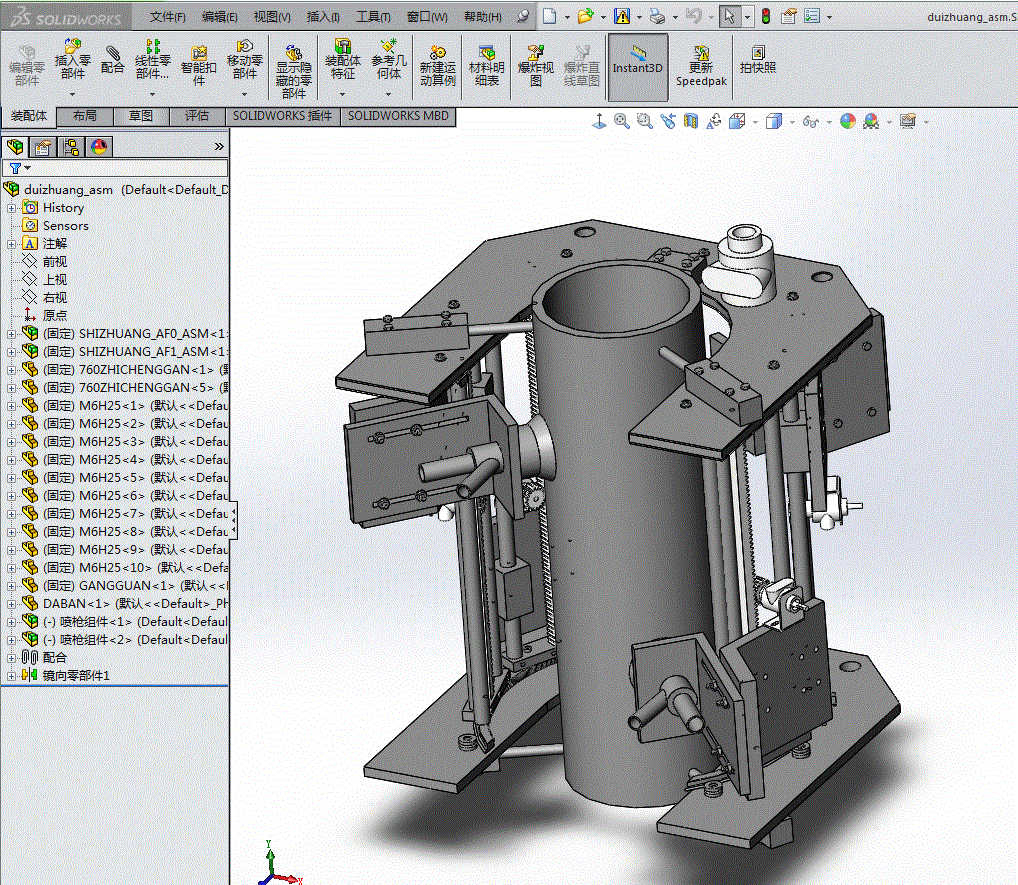This screenshot has height=885, width=1018.
Task: Open the ConfigurationManager panel tab
Action: (71, 147)
